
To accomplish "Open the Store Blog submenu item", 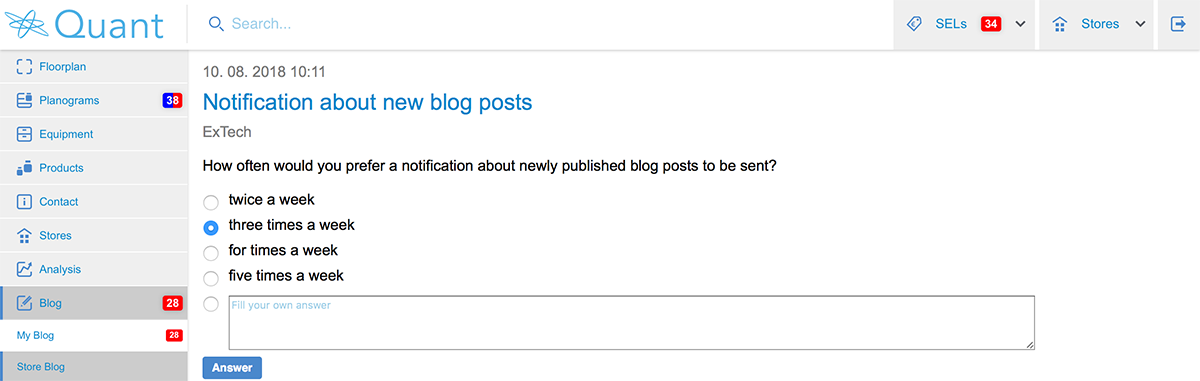I will [x=94, y=367].
